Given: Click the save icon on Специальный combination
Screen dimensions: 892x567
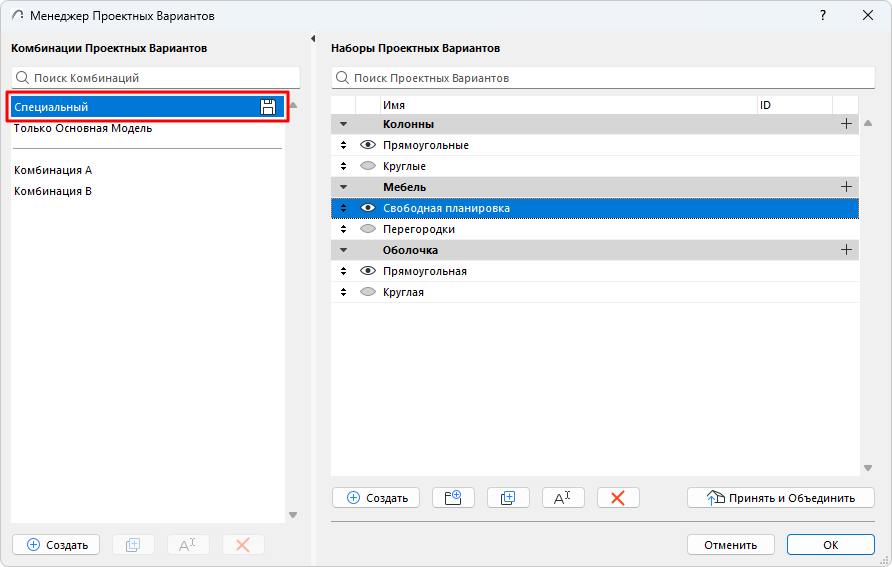Looking at the screenshot, I should (x=268, y=107).
